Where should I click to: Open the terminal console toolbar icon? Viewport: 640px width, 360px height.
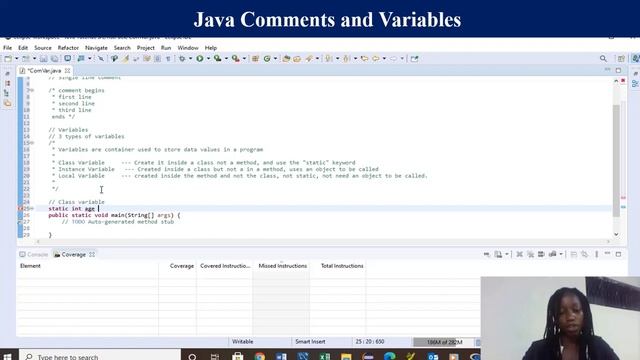click(68, 59)
